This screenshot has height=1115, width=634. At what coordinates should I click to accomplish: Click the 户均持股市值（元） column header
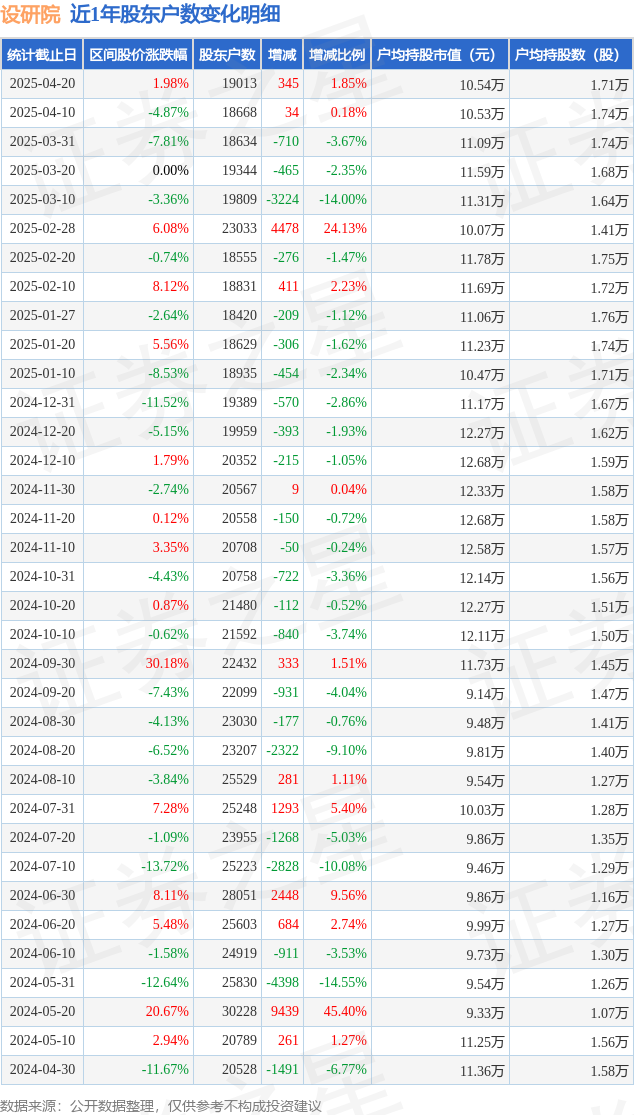pos(440,55)
